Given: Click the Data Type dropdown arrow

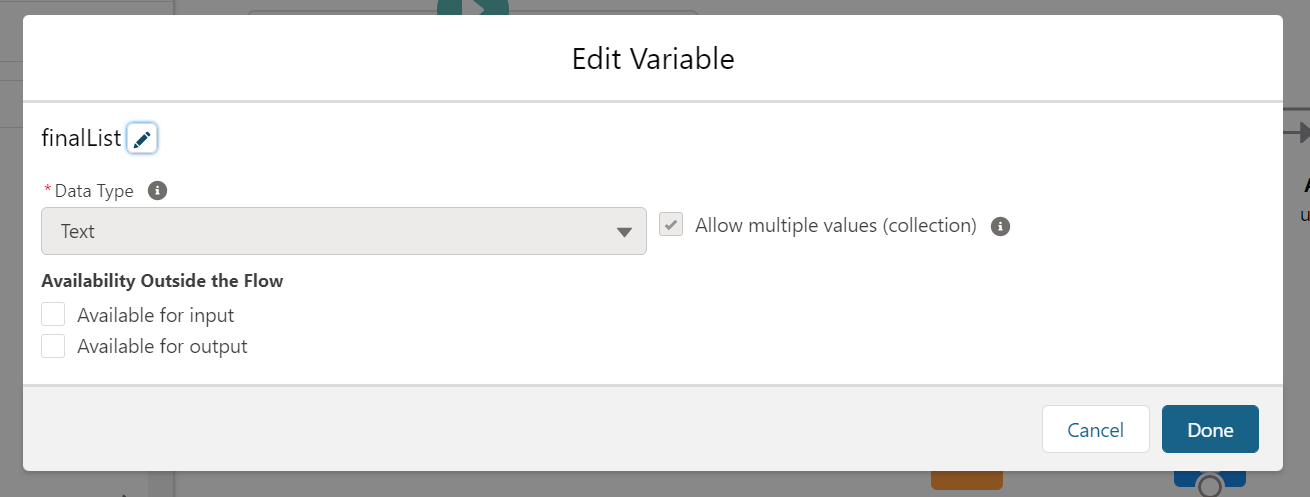Looking at the screenshot, I should [x=624, y=232].
